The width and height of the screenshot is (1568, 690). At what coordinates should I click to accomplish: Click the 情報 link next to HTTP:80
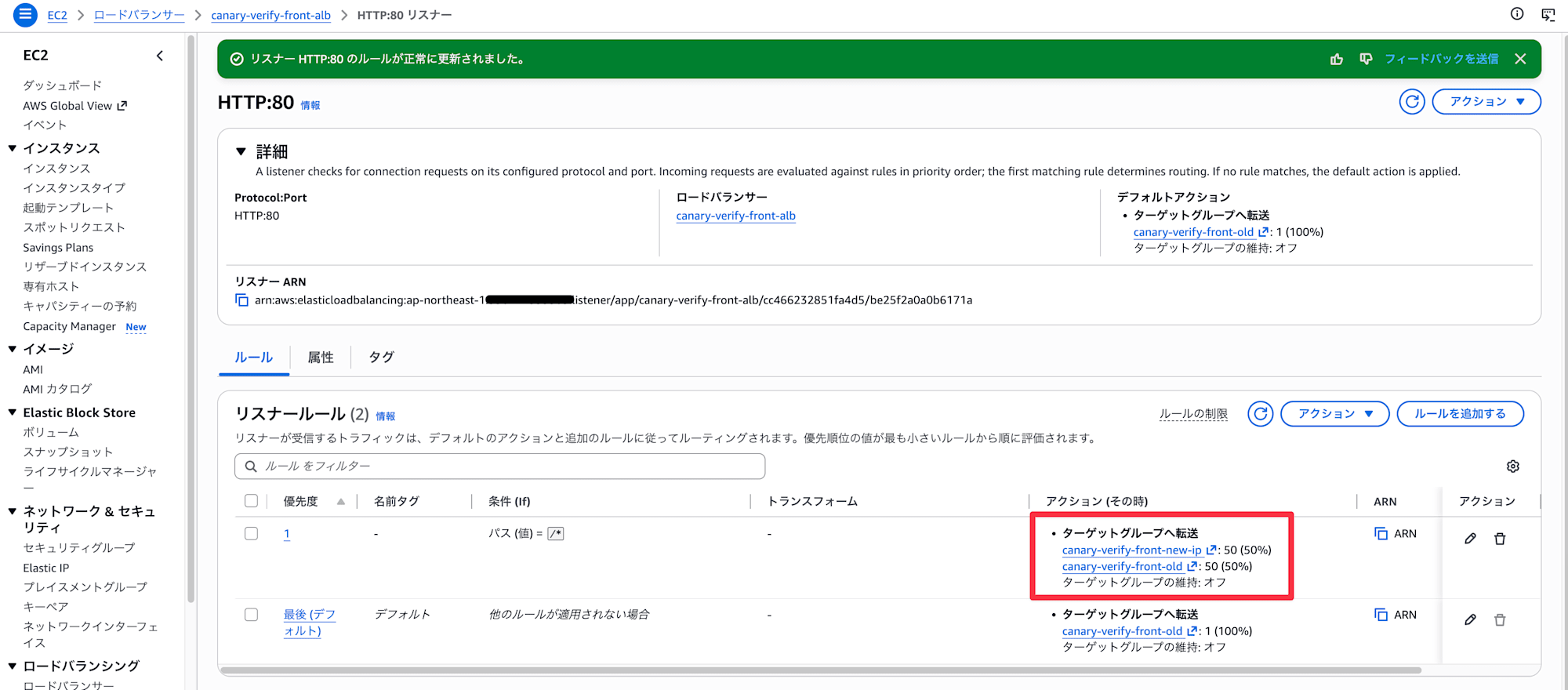(310, 105)
